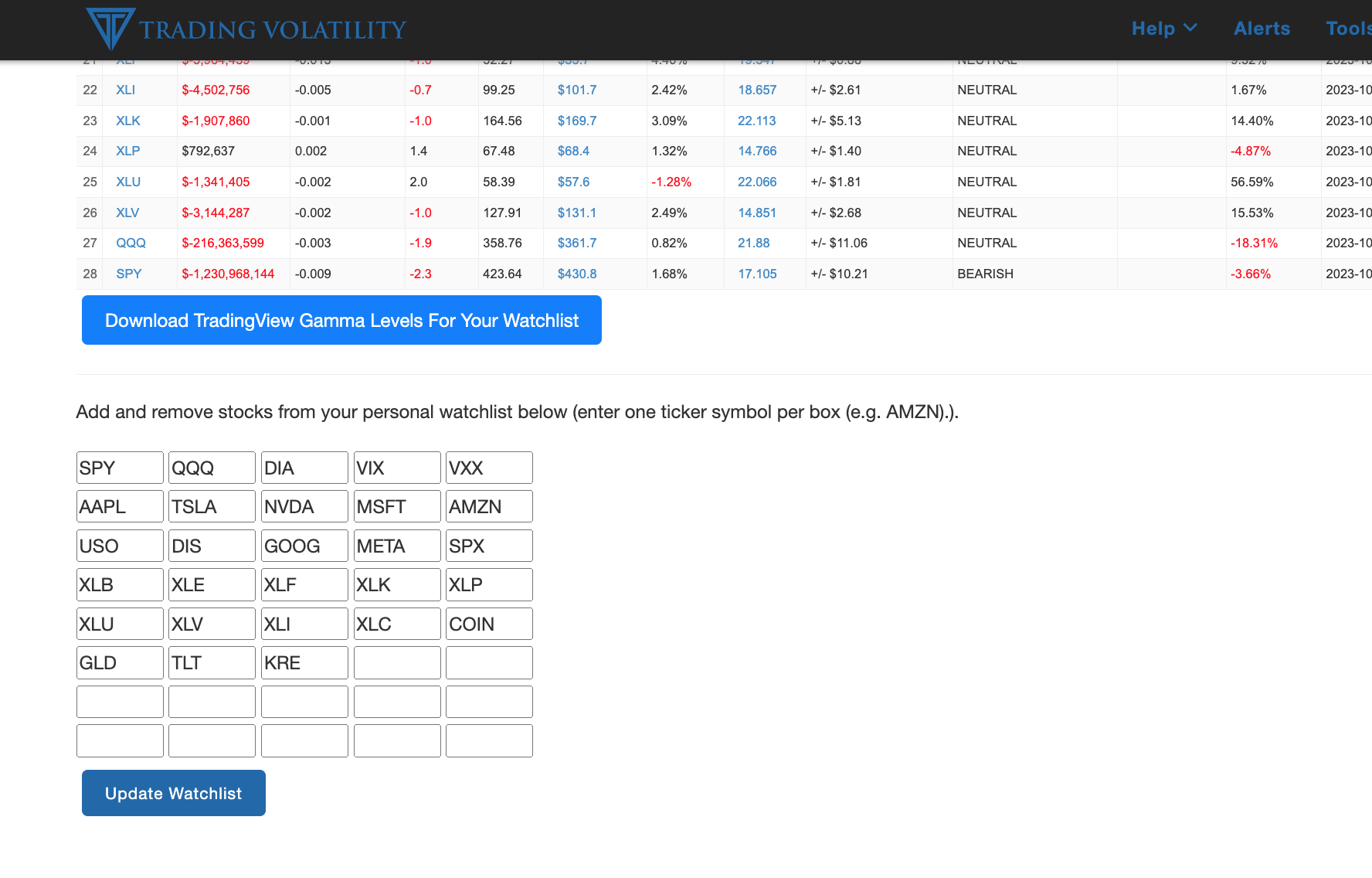The width and height of the screenshot is (1372, 878).
Task: Click the $68.4 gamma flip link
Action: 573,151
